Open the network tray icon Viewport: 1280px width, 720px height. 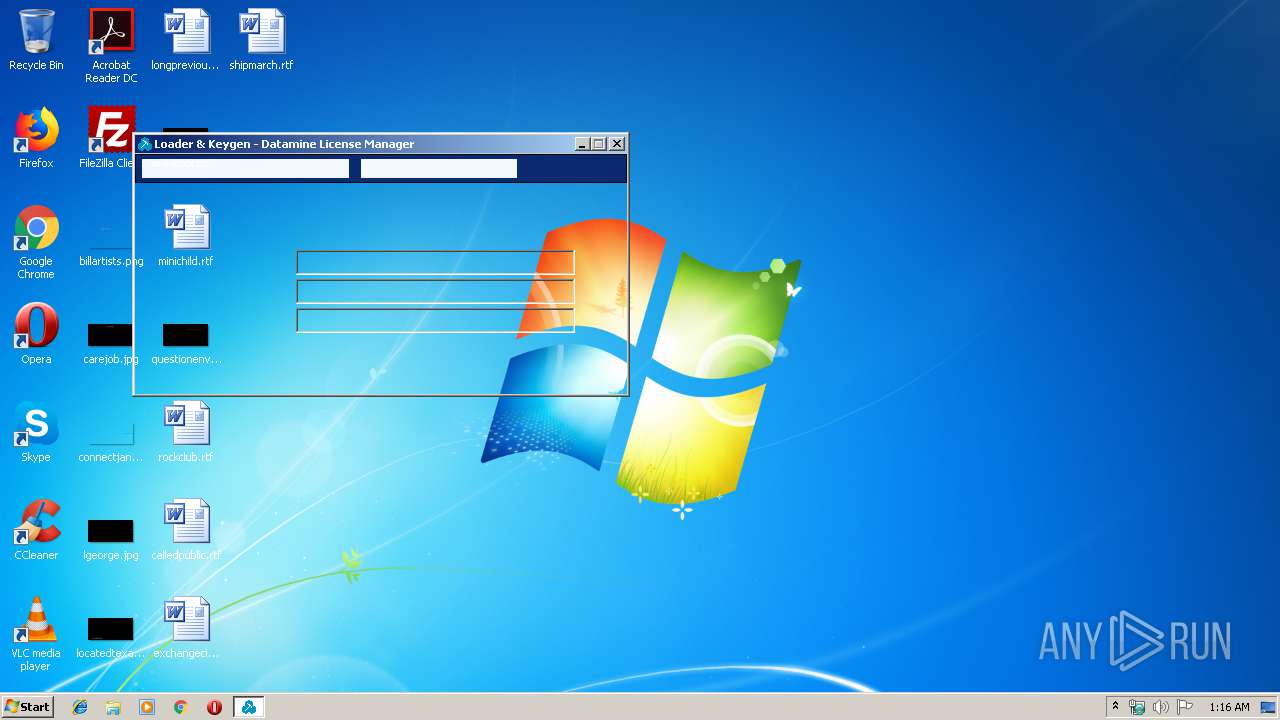[1137, 707]
